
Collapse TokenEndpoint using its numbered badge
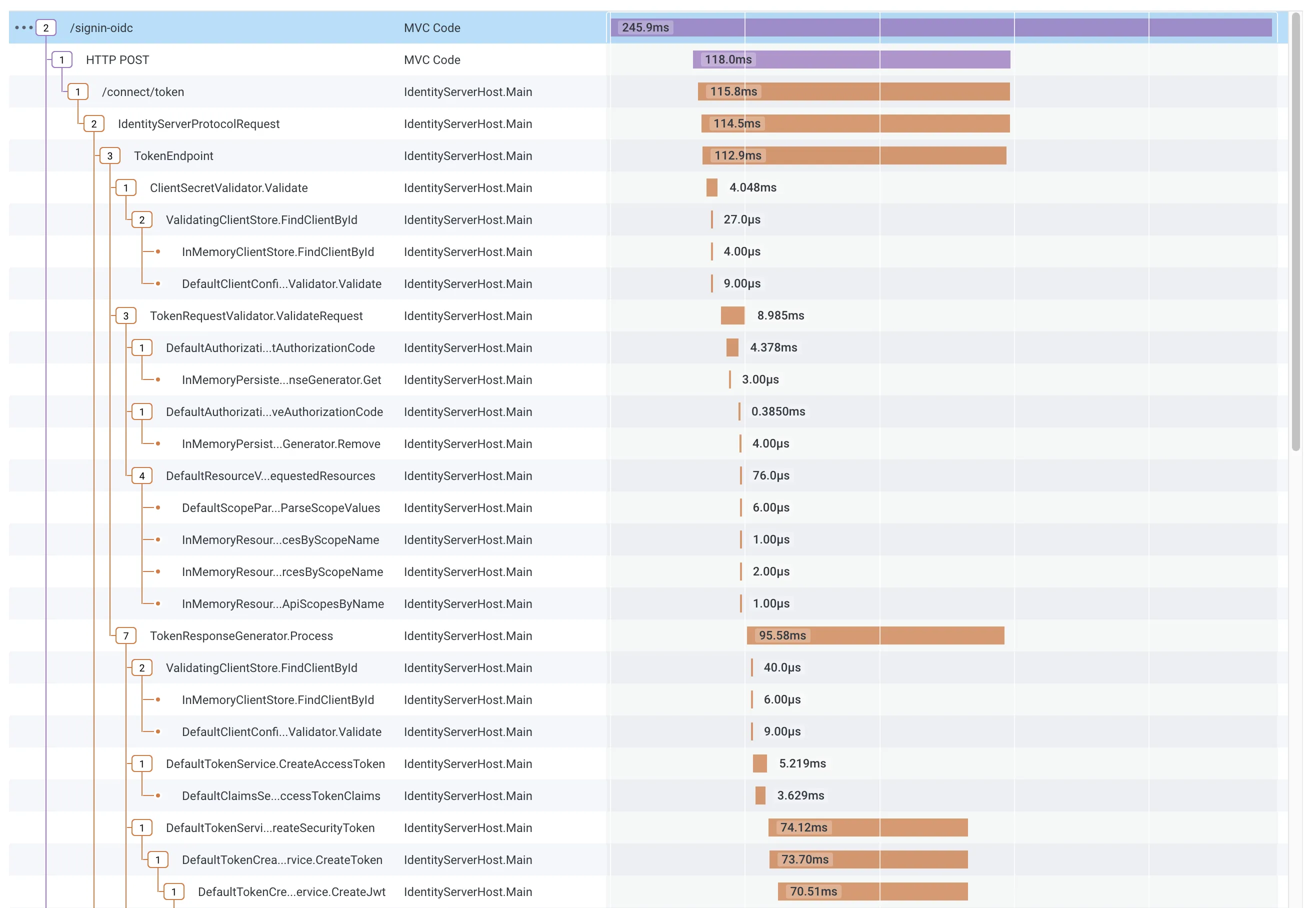[110, 155]
